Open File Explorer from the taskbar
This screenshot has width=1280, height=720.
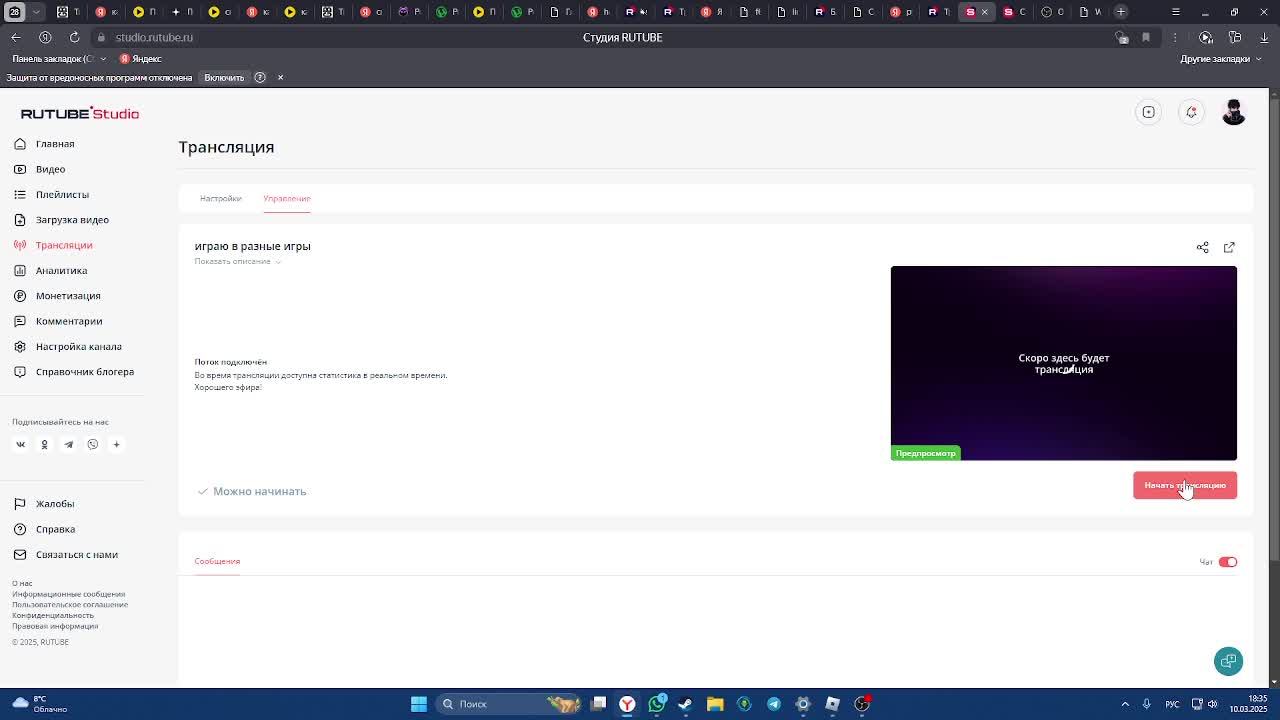point(715,704)
